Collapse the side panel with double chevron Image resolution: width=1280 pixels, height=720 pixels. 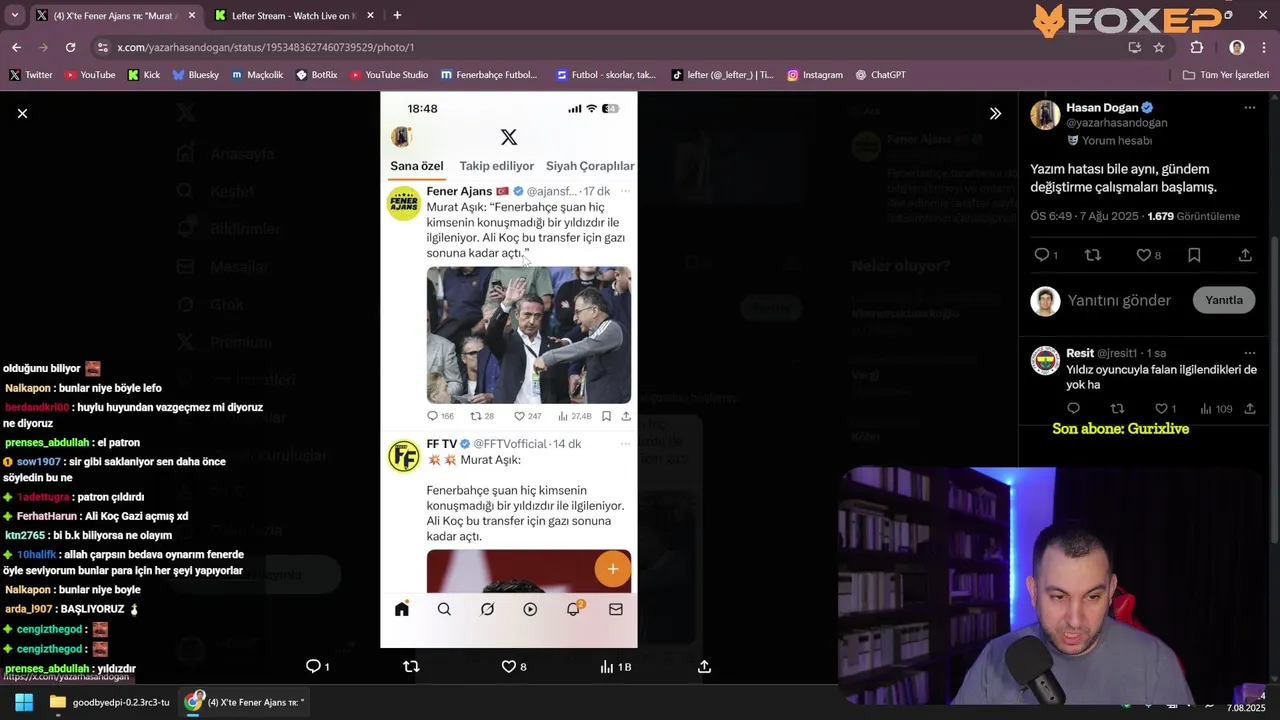[x=995, y=114]
